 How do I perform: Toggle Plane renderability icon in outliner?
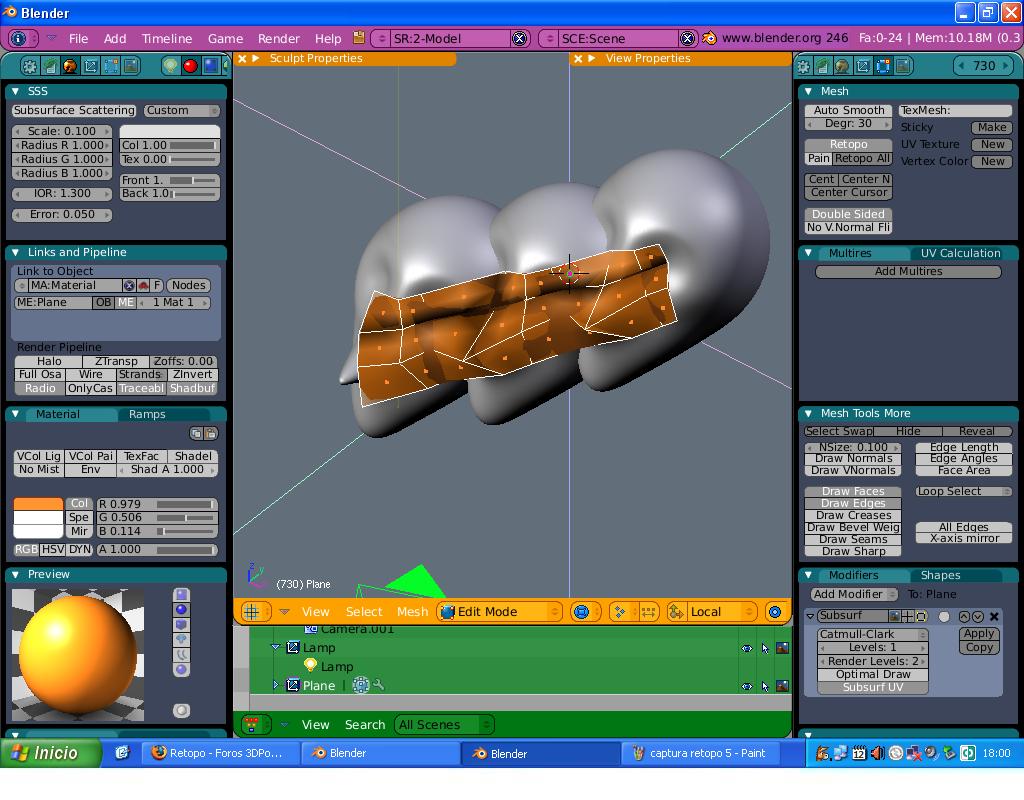coord(782,686)
